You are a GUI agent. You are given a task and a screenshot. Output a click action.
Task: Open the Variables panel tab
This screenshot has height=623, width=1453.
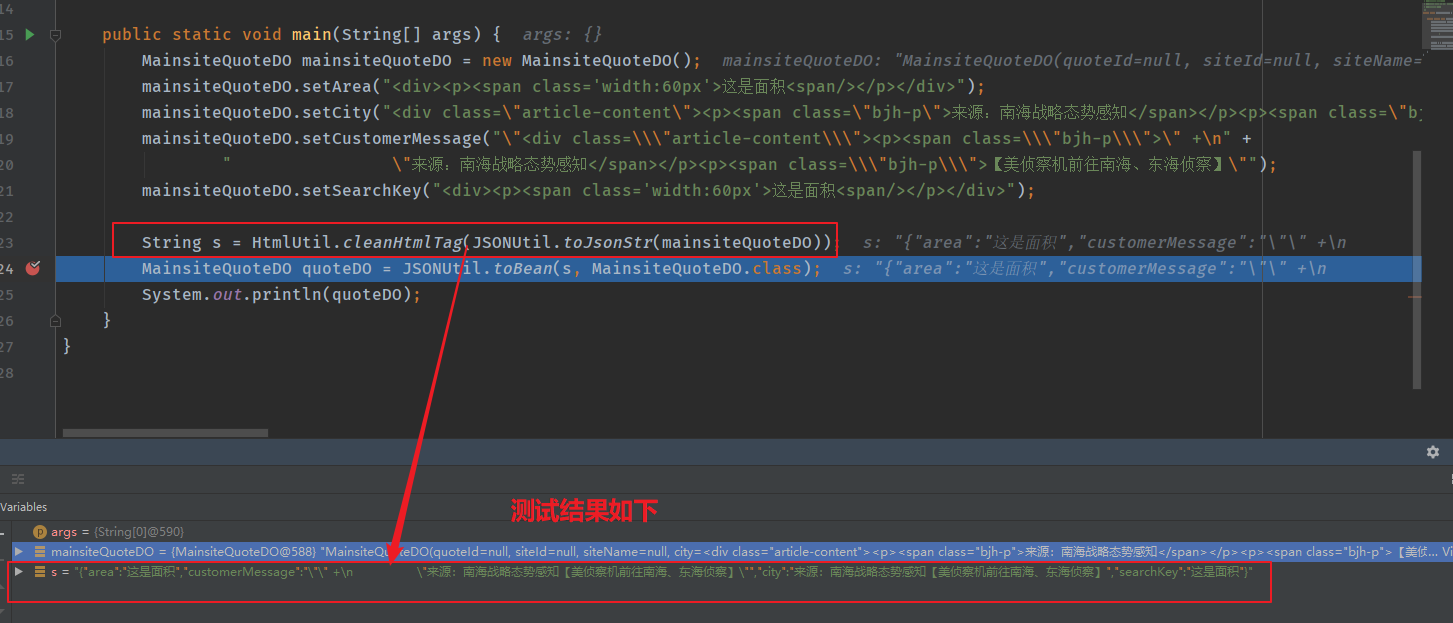24,507
